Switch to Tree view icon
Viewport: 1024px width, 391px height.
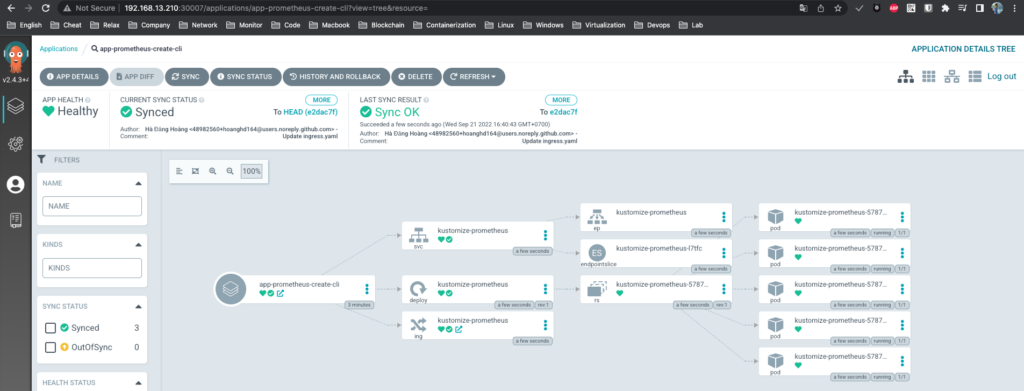[x=905, y=76]
